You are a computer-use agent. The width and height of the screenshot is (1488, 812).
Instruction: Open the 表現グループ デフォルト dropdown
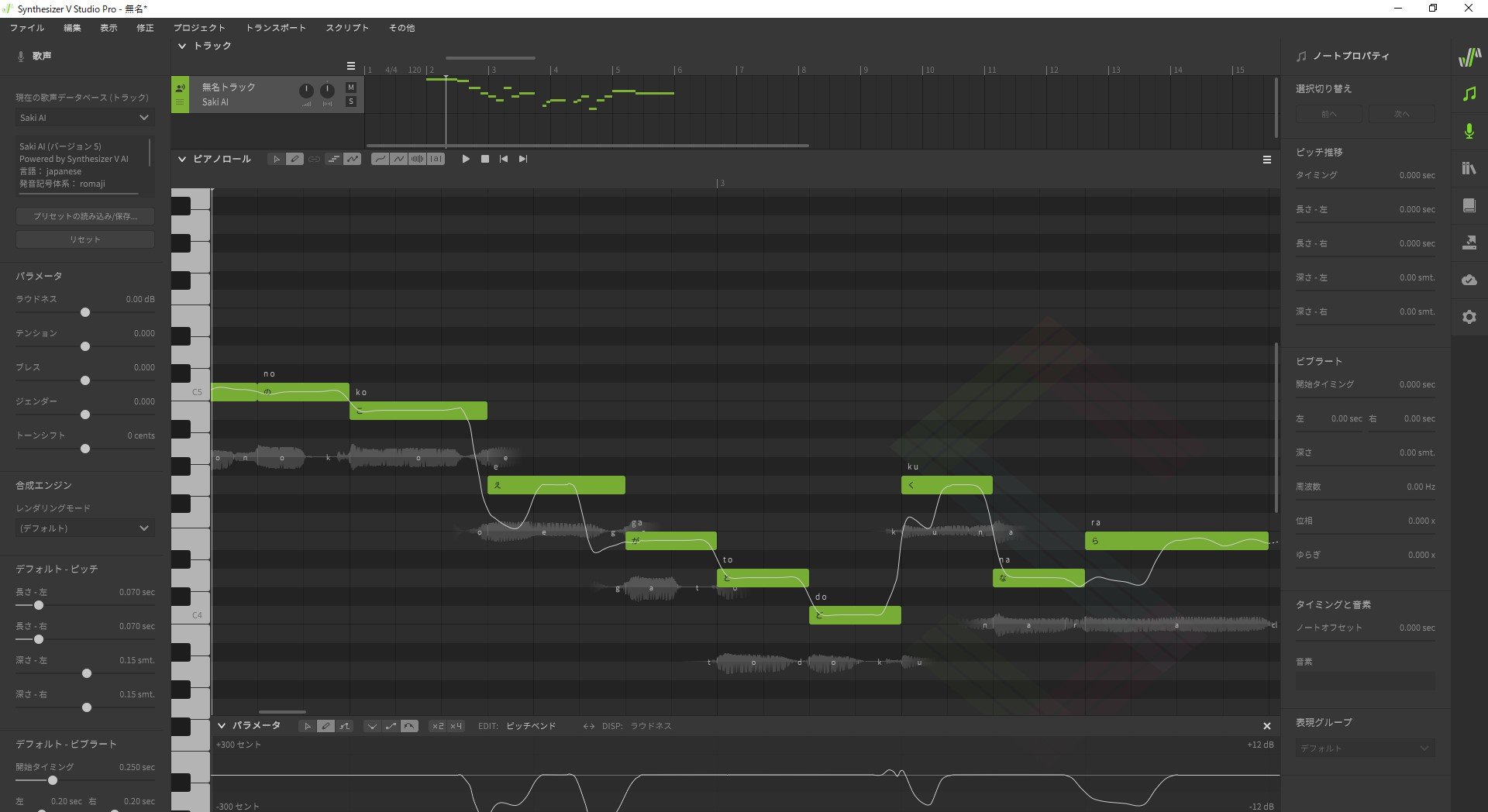[x=1365, y=748]
